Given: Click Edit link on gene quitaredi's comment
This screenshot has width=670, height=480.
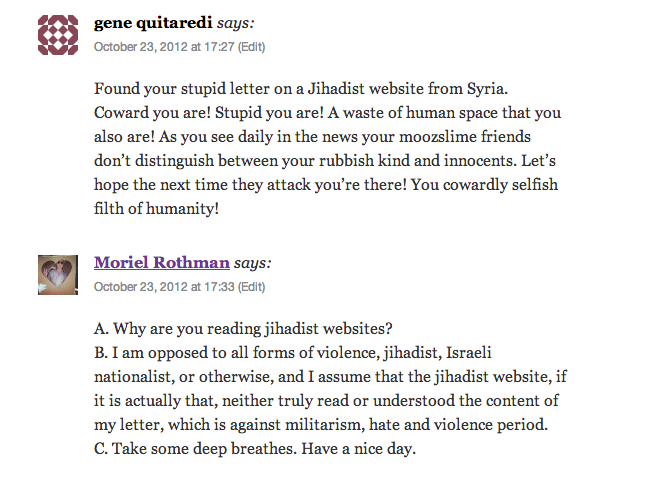Looking at the screenshot, I should coord(250,46).
